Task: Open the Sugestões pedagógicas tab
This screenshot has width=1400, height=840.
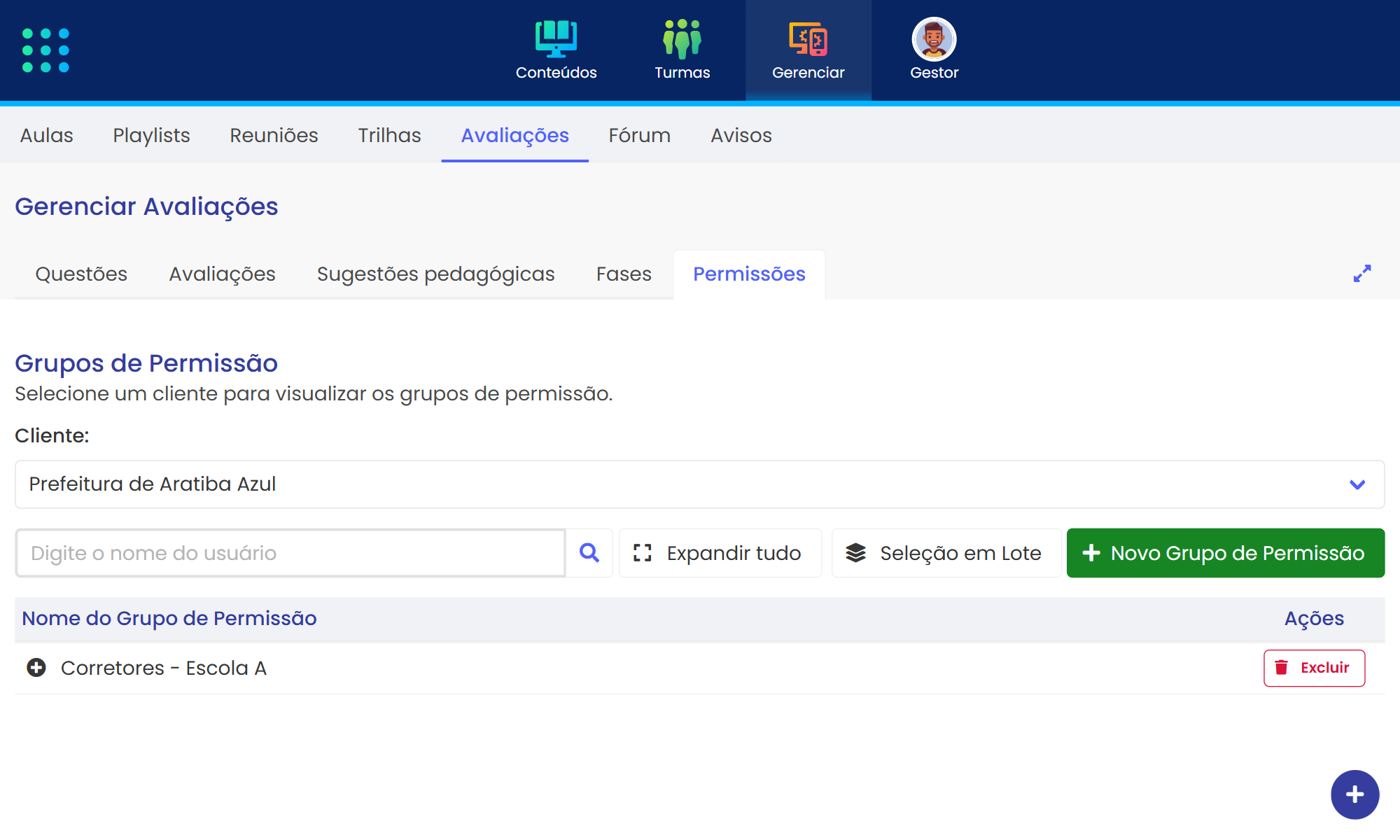Action: [x=435, y=274]
